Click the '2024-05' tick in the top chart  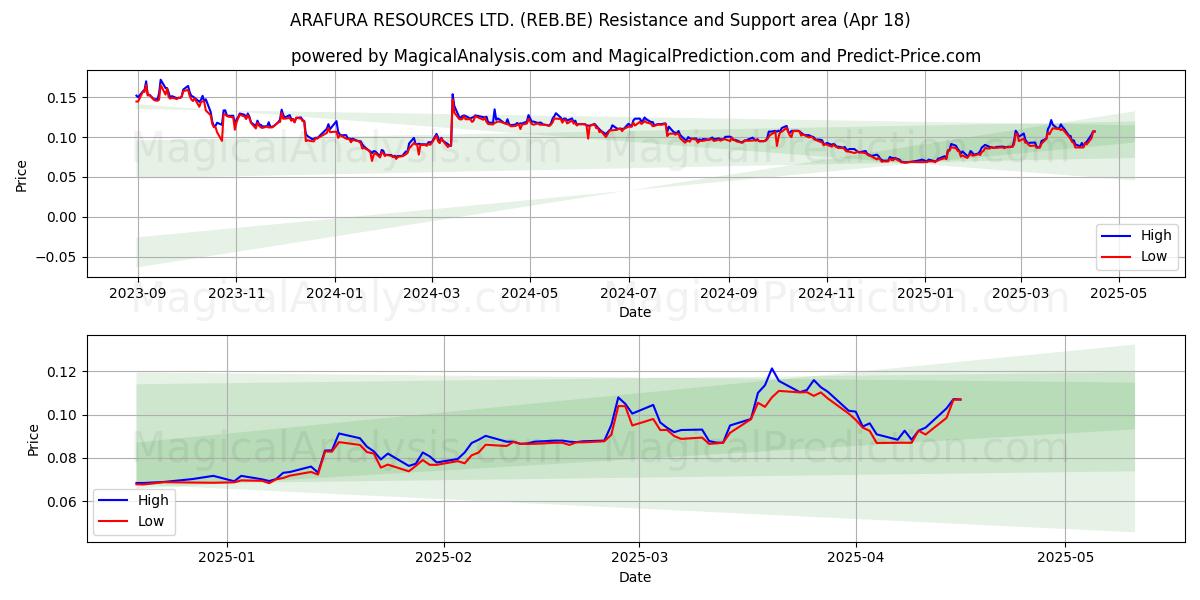click(x=529, y=293)
